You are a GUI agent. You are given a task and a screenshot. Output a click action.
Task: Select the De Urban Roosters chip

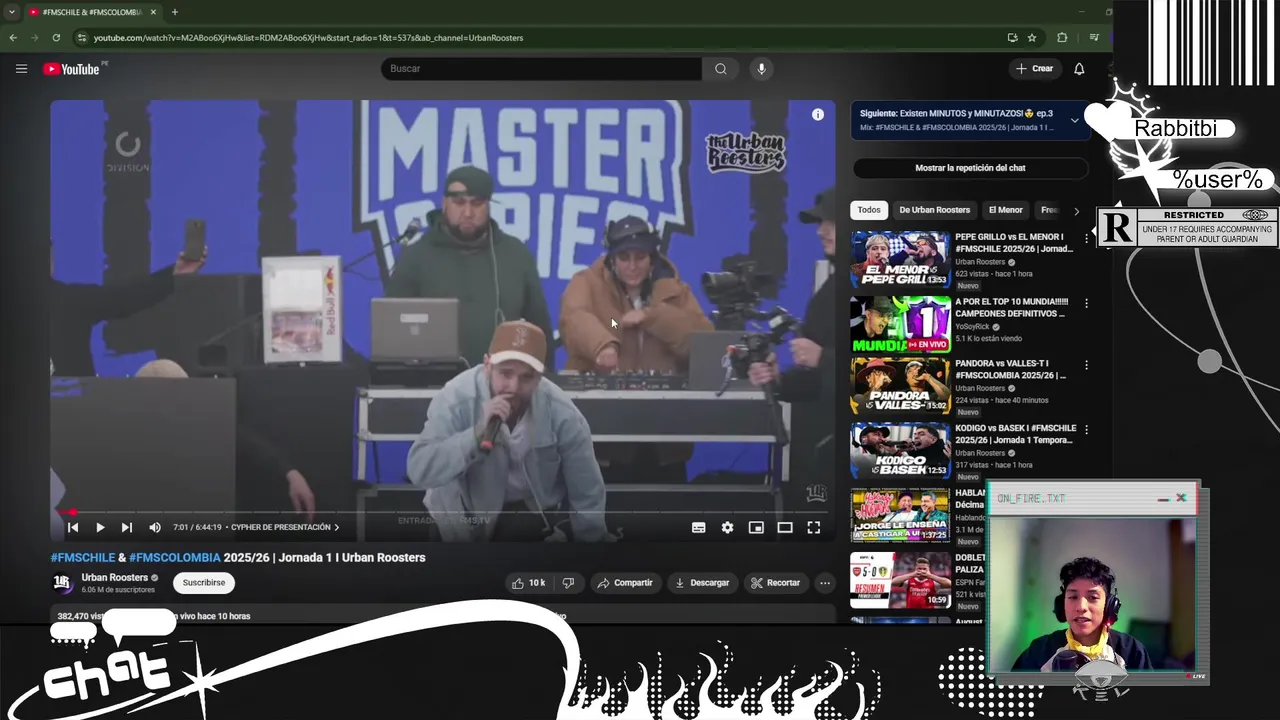[934, 210]
